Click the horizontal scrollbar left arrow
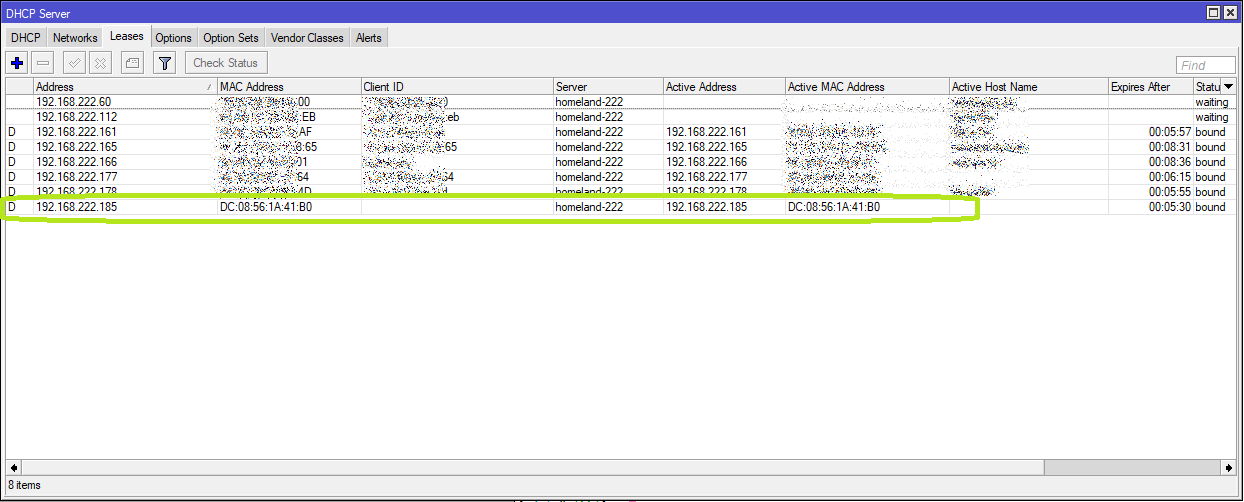 tap(14, 467)
